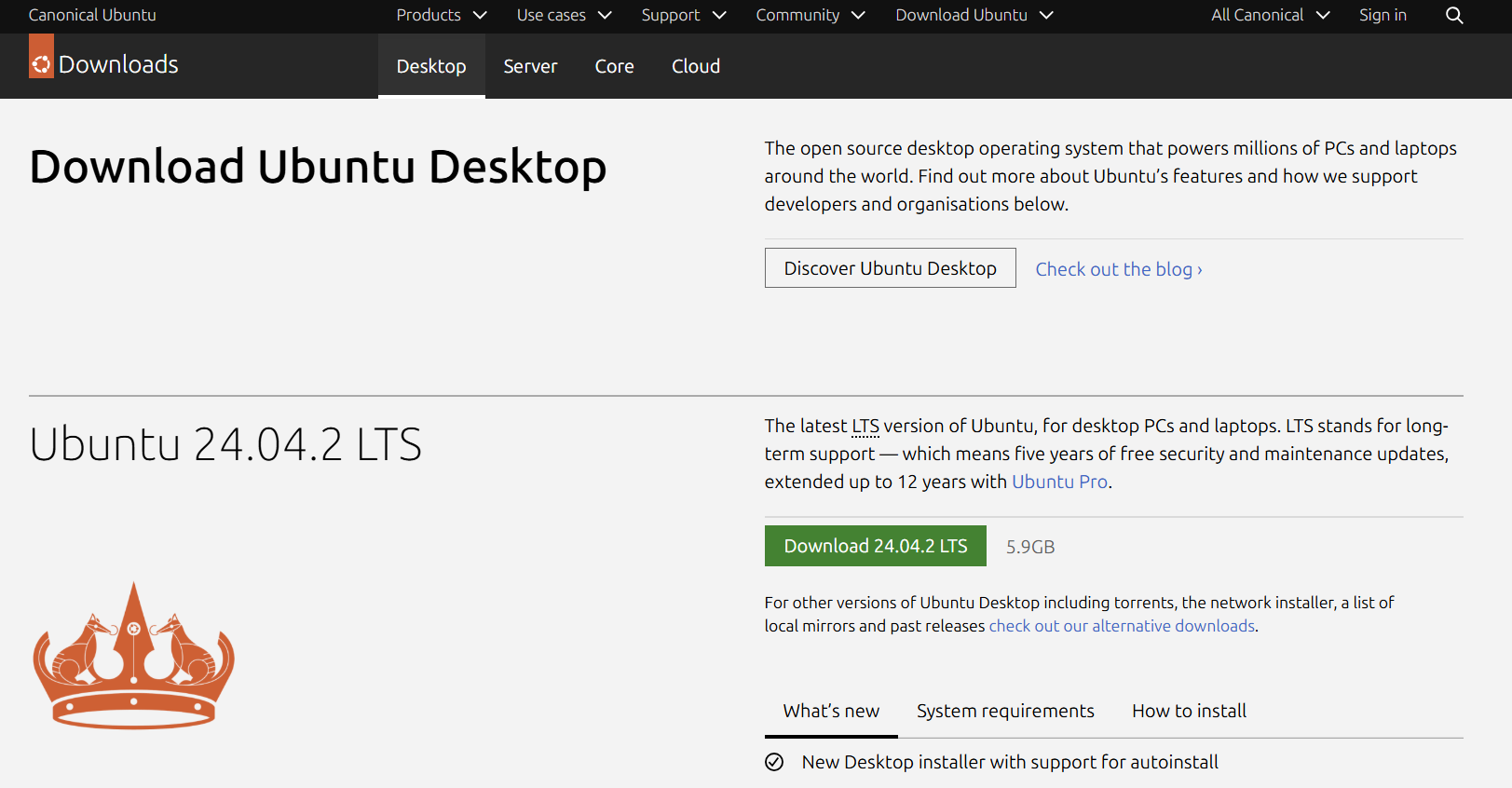Click the Ubuntu 24.04.2 LTS heading
Screen dimensions: 1512x788
[x=225, y=444]
